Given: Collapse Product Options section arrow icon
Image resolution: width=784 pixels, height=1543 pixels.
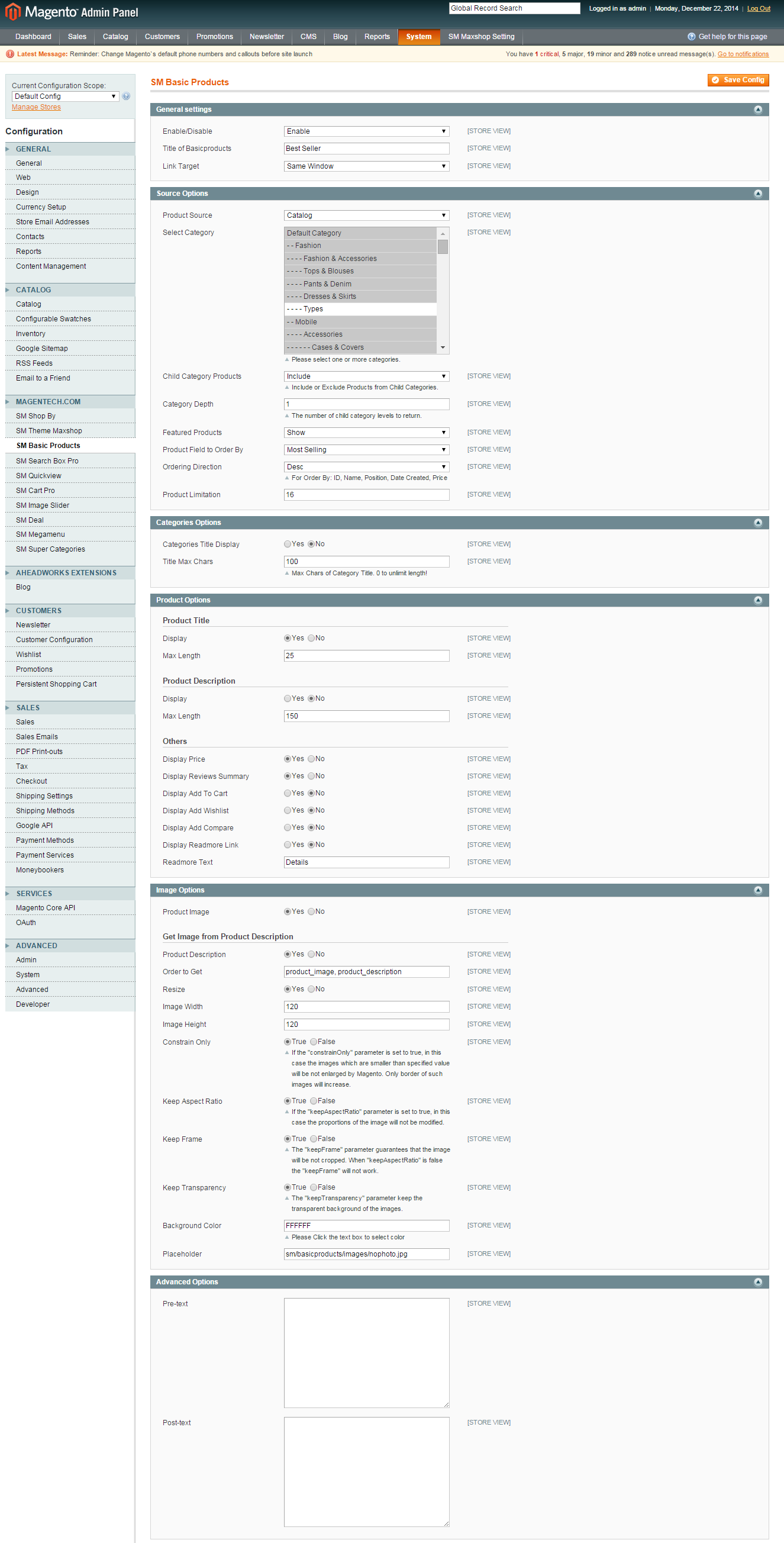Looking at the screenshot, I should click(757, 600).
